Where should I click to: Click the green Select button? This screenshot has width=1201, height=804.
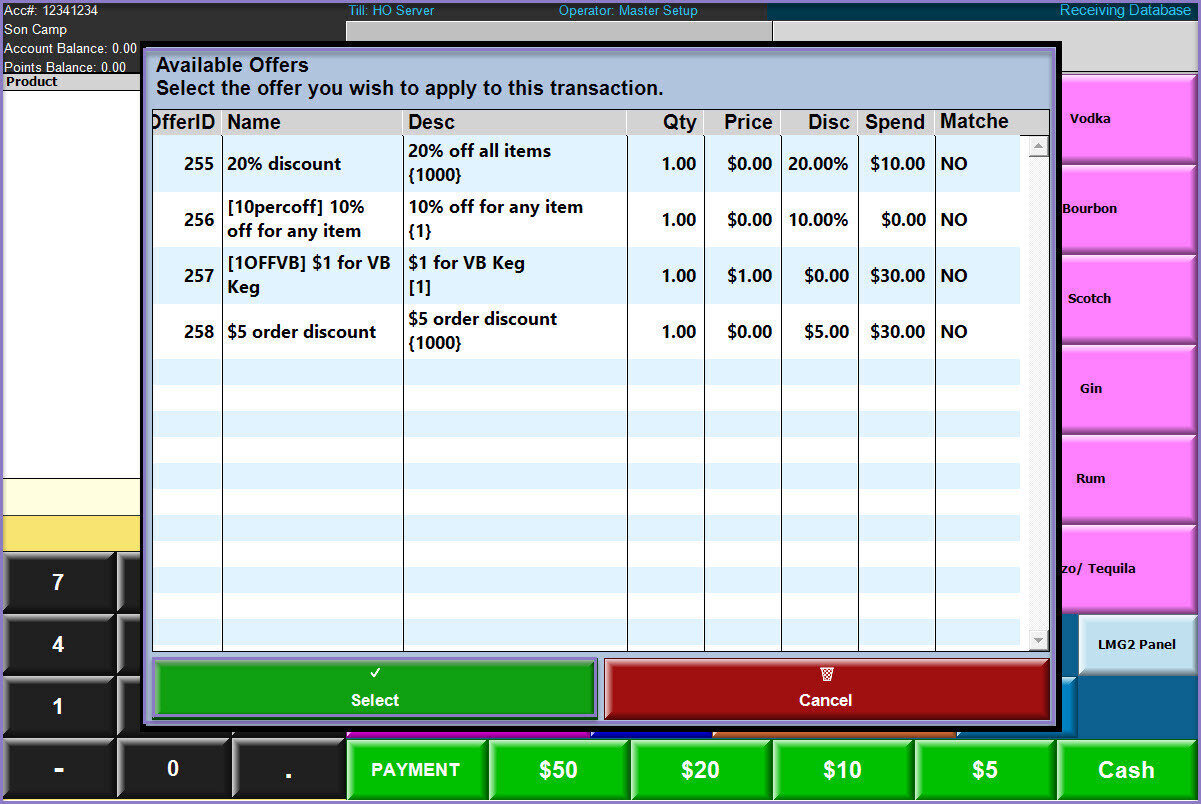[375, 688]
